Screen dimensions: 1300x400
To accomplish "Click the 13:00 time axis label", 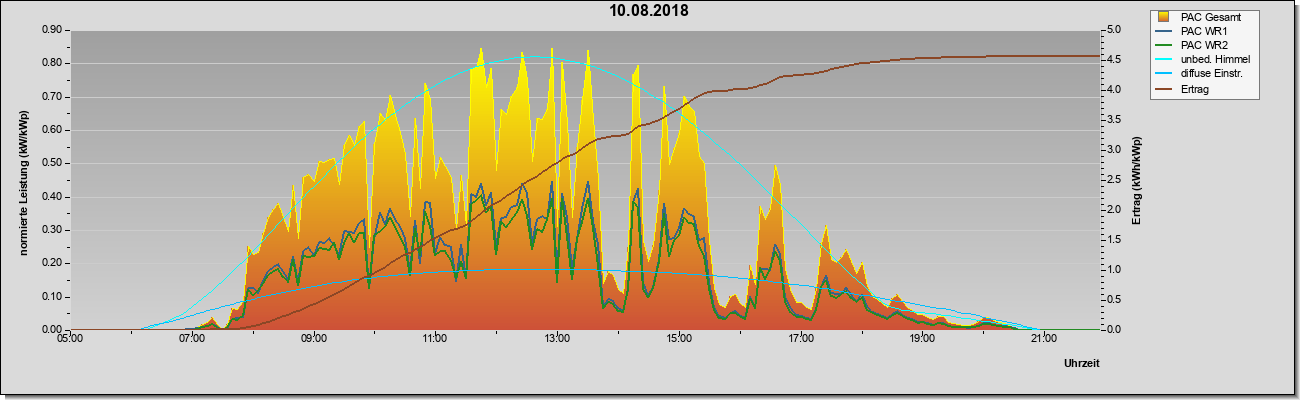I will tap(557, 339).
